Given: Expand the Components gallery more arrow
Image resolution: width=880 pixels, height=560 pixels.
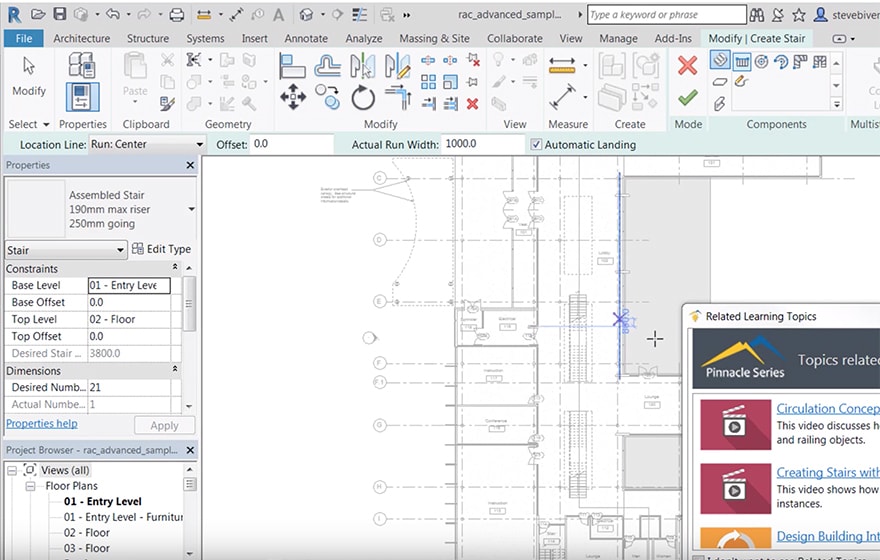Looking at the screenshot, I should [x=836, y=104].
